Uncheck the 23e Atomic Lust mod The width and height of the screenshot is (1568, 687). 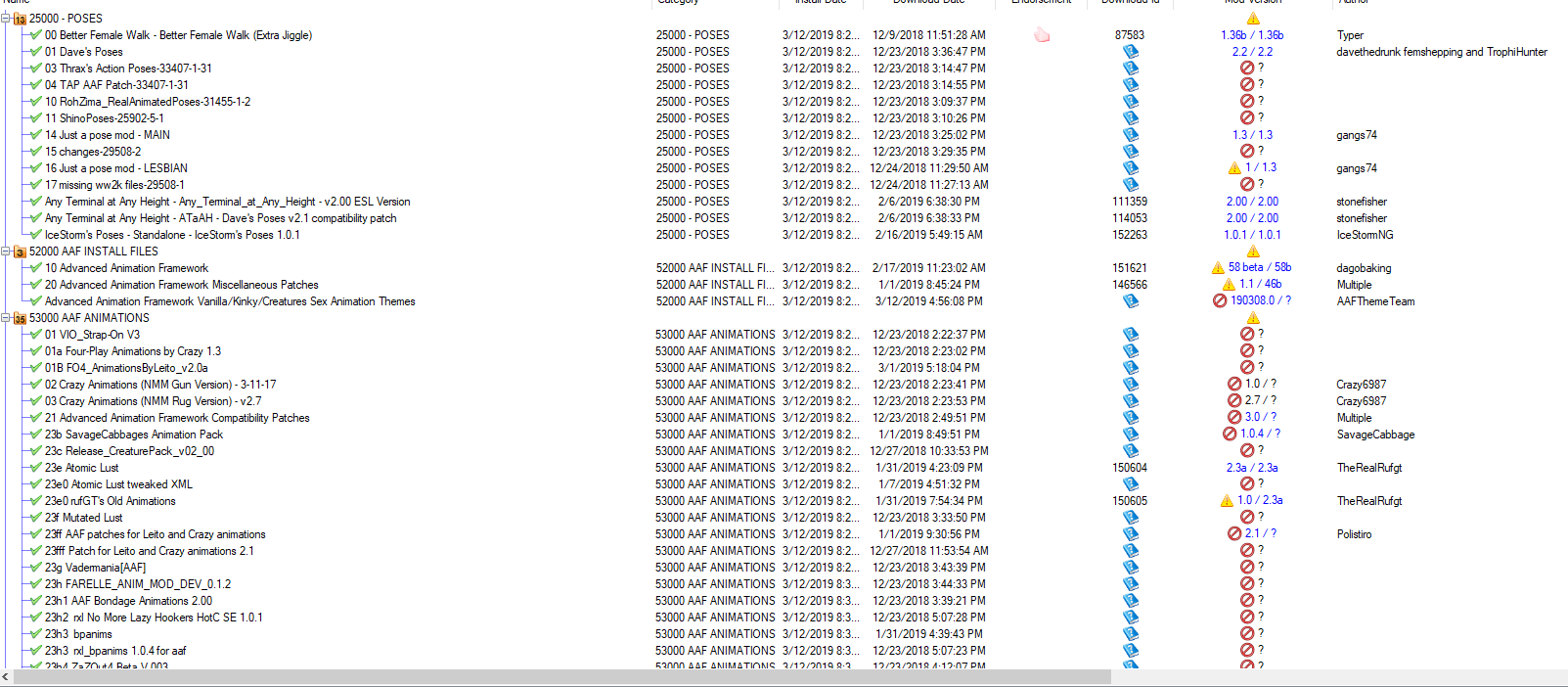click(36, 468)
